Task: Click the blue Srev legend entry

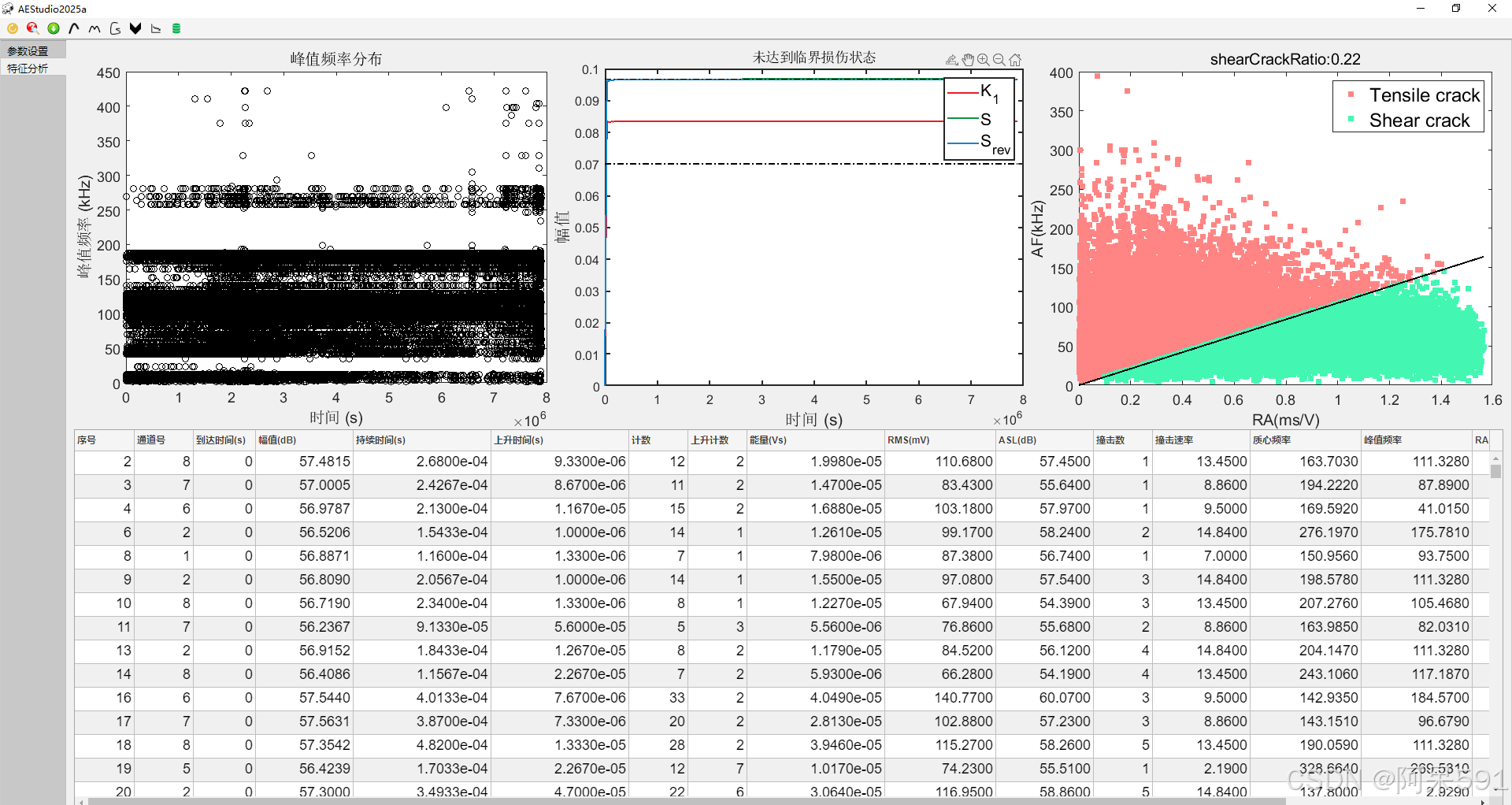Action: coord(979,143)
